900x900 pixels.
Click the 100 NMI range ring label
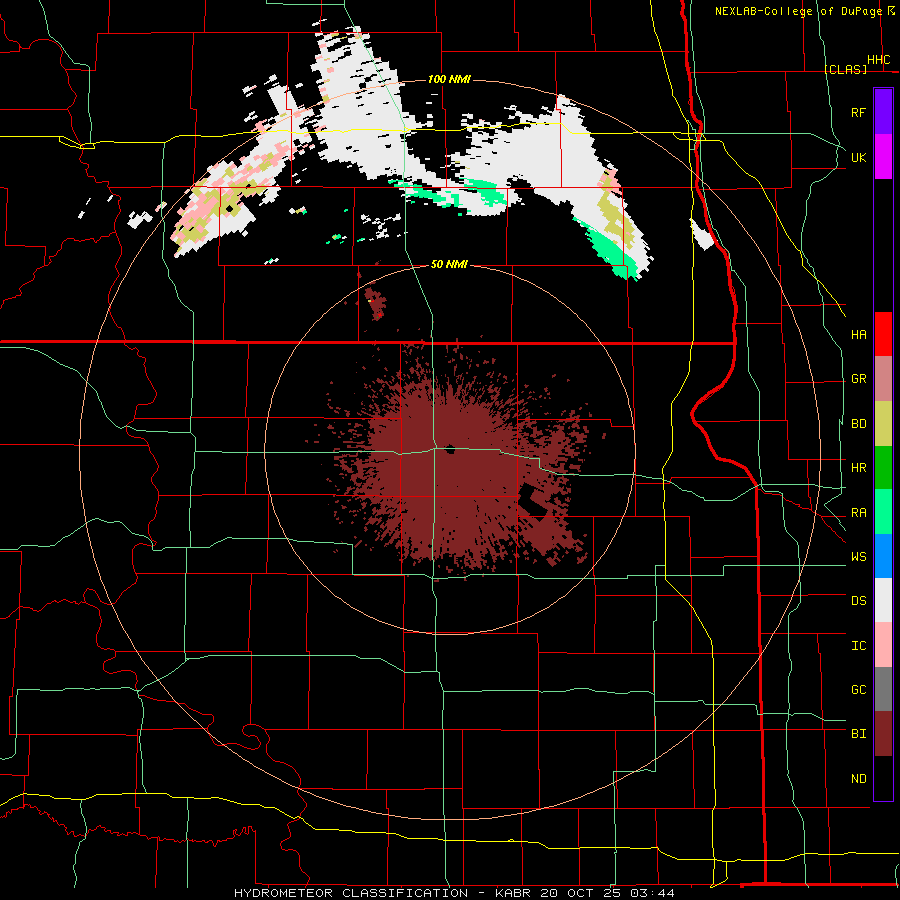[449, 79]
